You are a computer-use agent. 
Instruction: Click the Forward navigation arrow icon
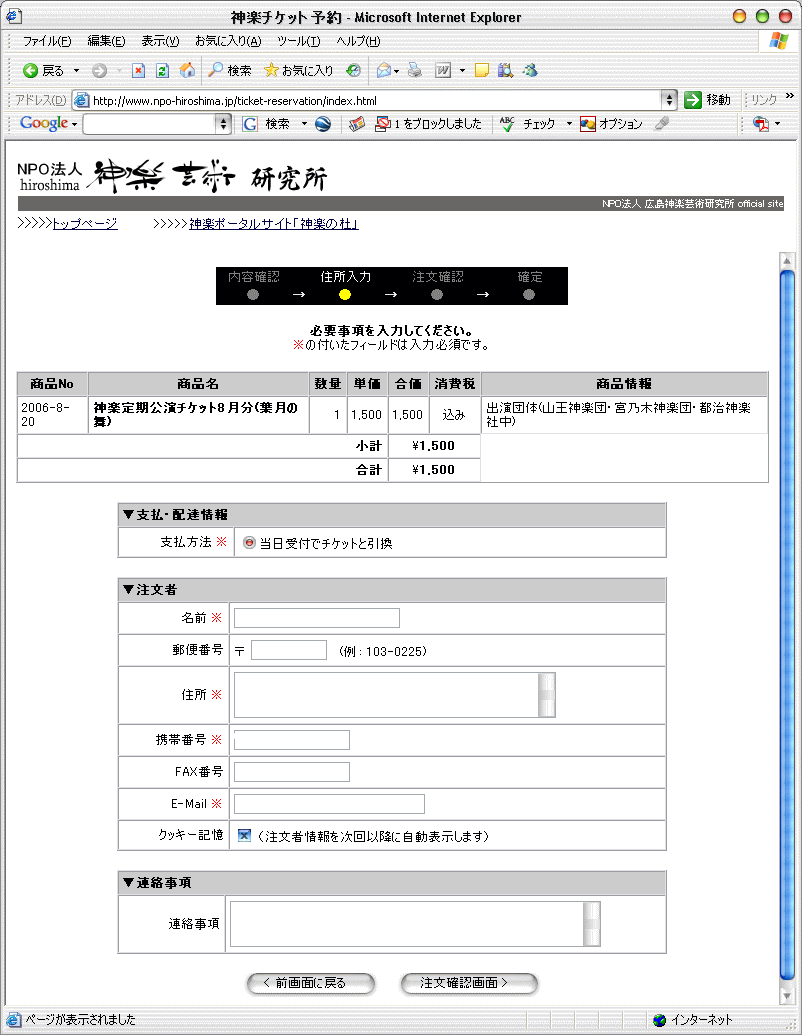pos(99,71)
